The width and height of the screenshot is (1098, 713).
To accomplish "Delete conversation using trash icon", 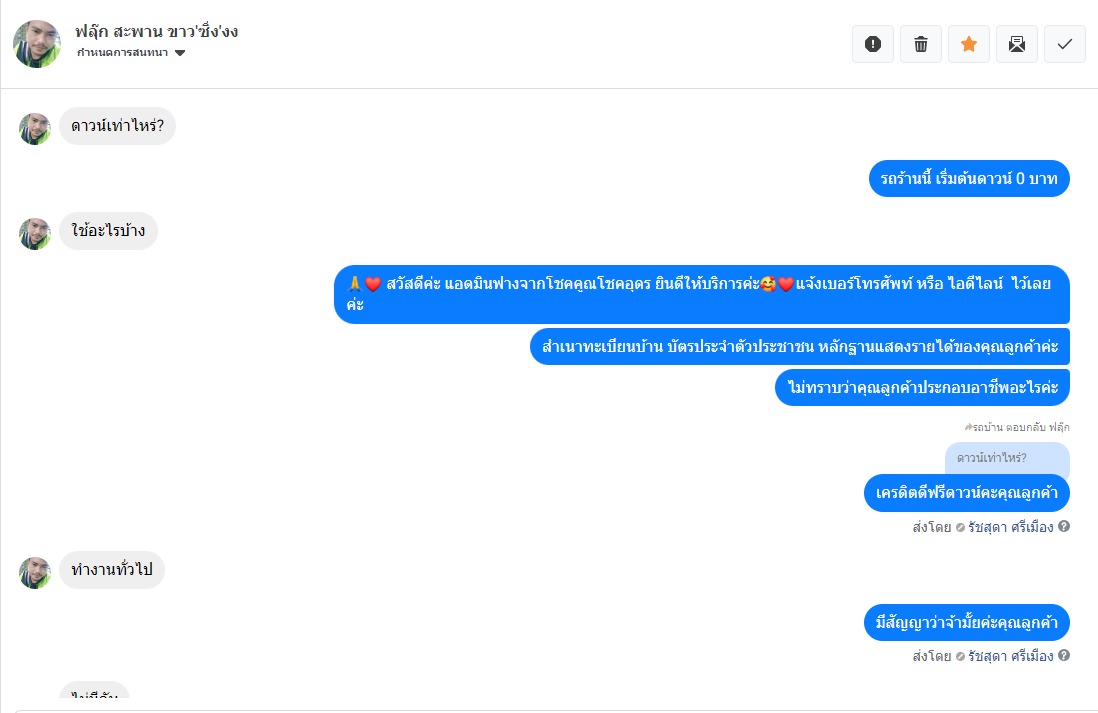I will (921, 44).
